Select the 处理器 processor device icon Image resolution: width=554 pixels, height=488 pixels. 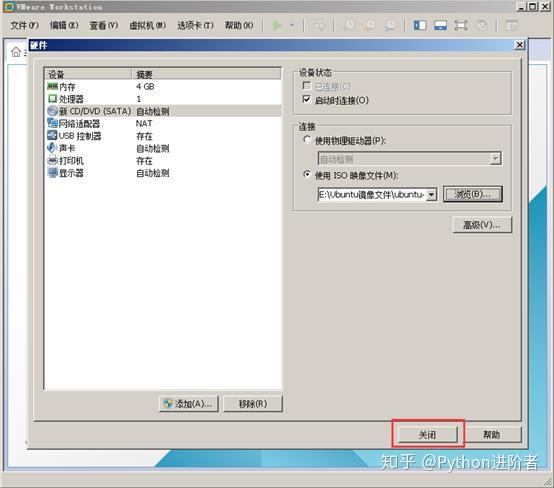[x=52, y=99]
